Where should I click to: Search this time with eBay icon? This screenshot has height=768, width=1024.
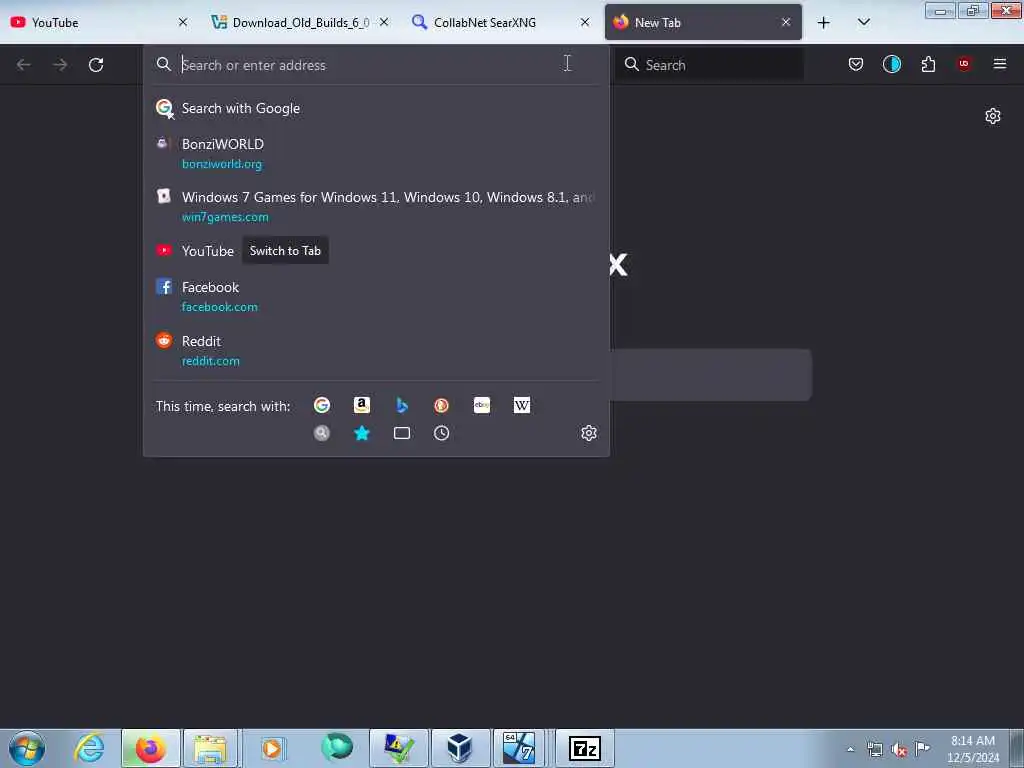click(482, 406)
